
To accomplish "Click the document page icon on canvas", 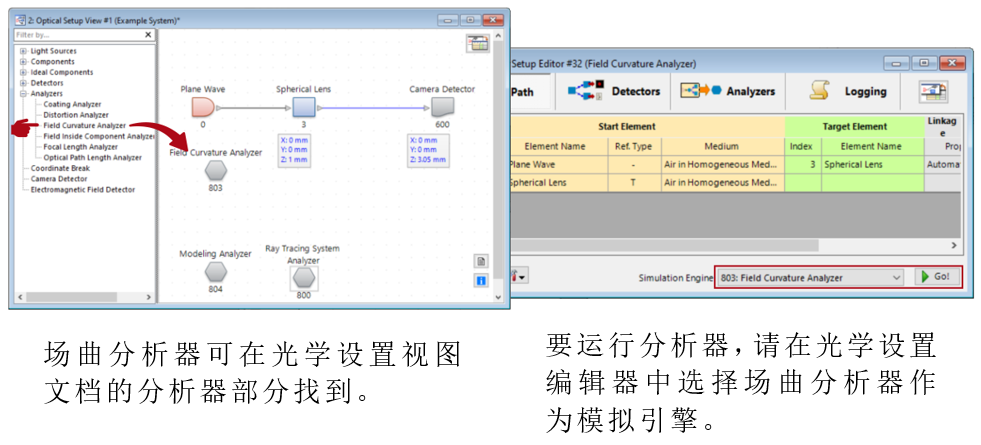I will point(480,262).
